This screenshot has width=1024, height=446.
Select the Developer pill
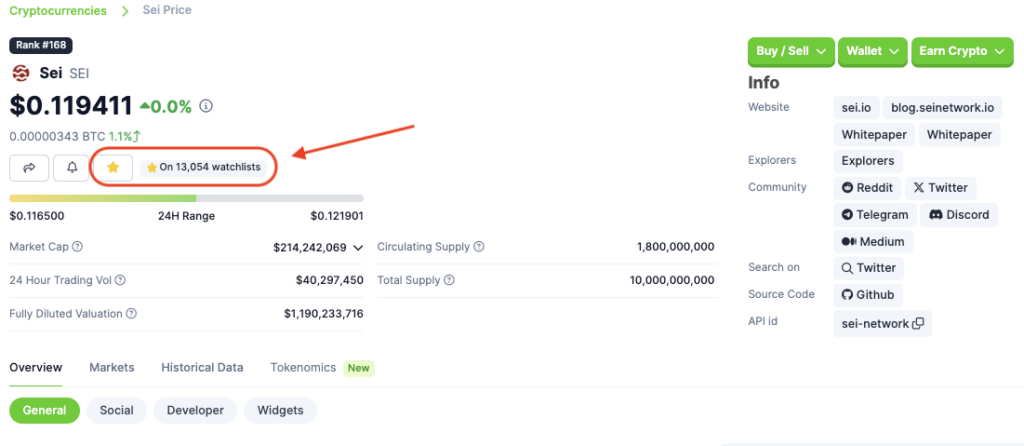pos(195,411)
